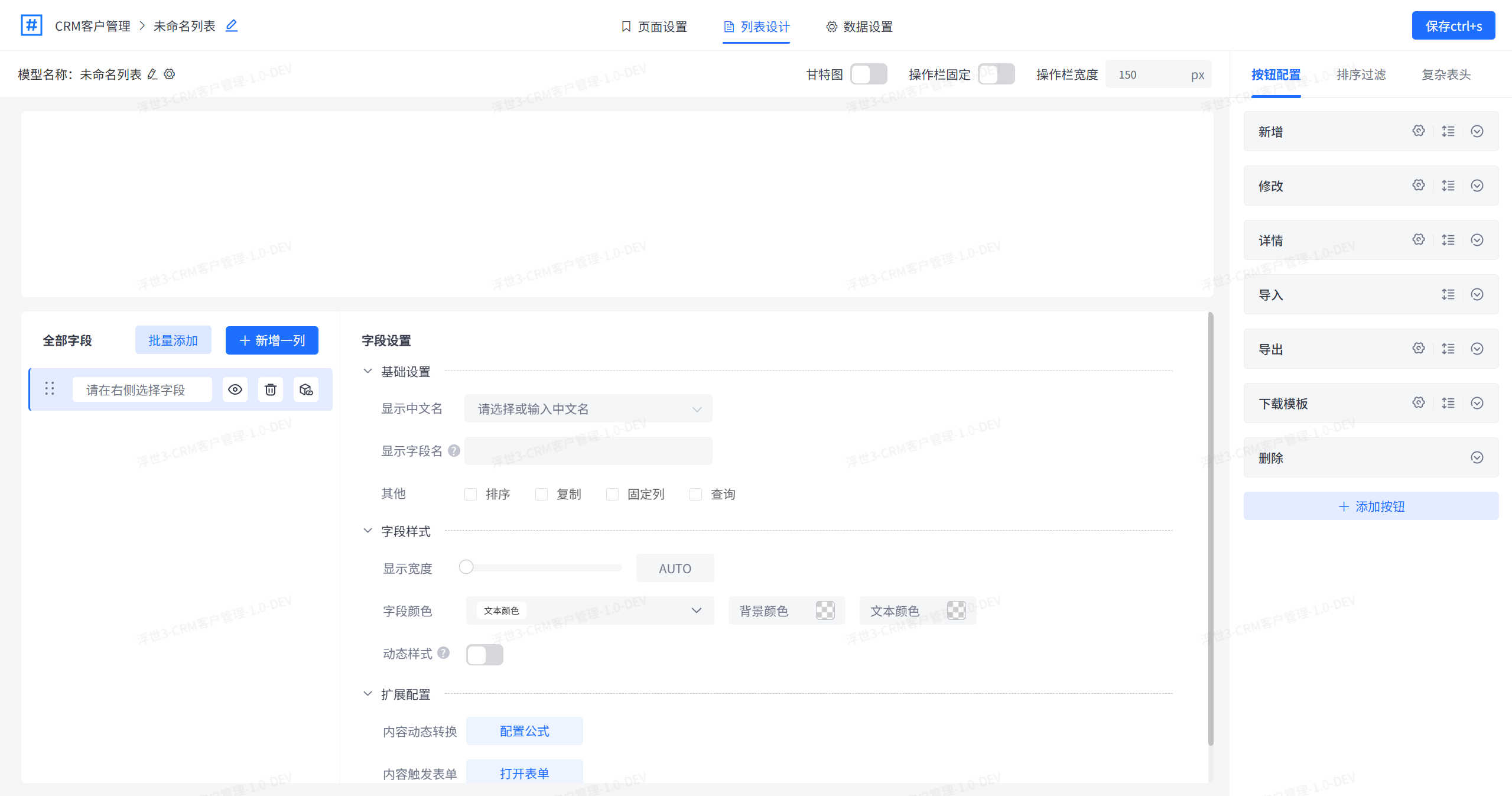The width and height of the screenshot is (1512, 796).
Task: Click the trash icon on the field row
Action: point(271,389)
